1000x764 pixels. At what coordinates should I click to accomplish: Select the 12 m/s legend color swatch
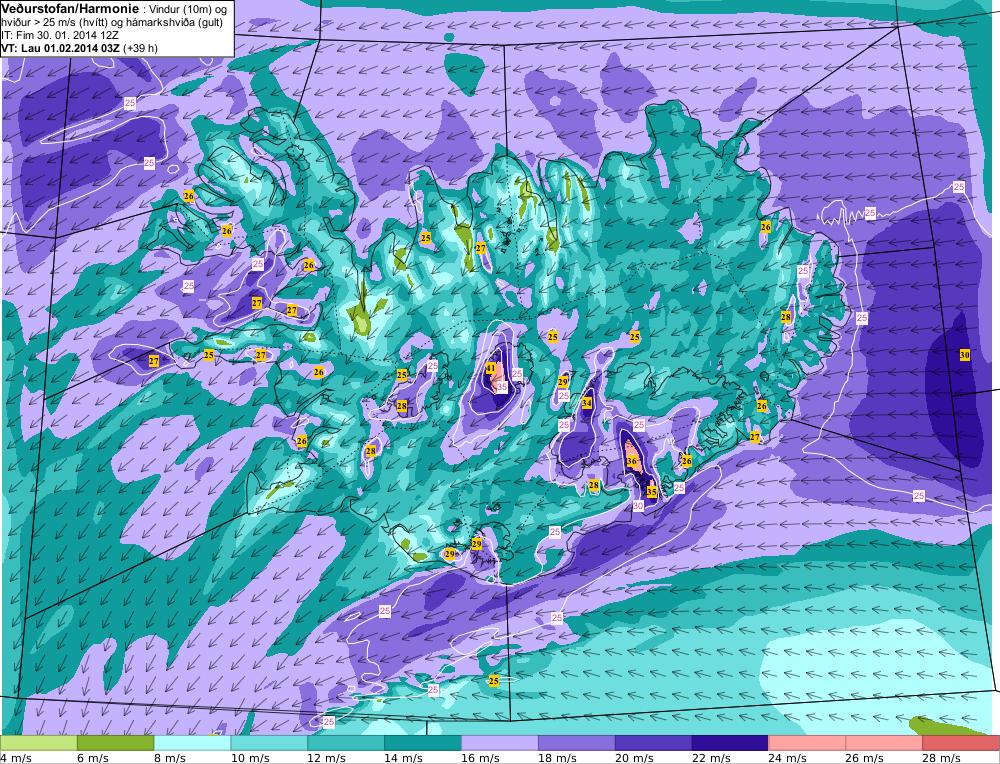[x=346, y=743]
